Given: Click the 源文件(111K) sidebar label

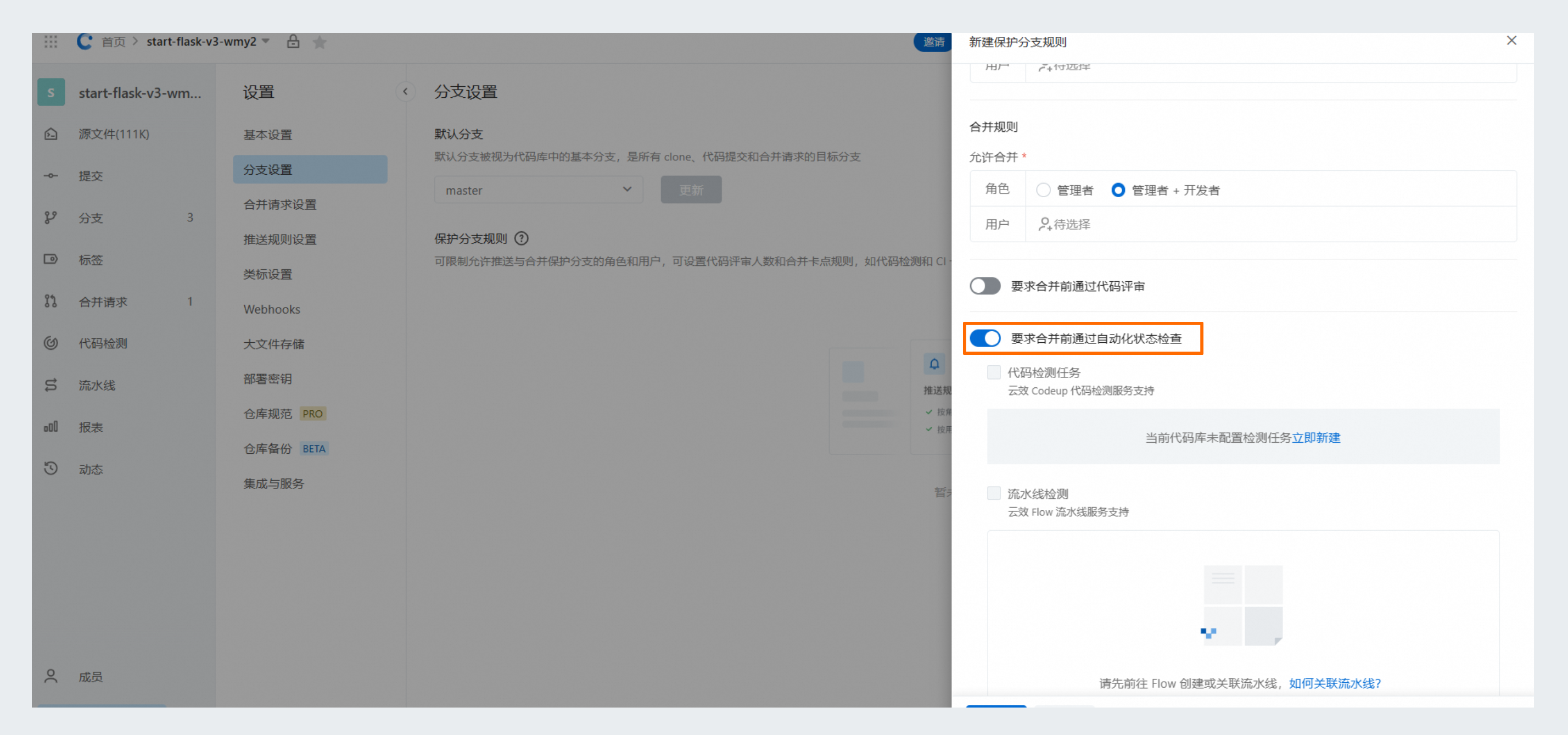Looking at the screenshot, I should [114, 134].
